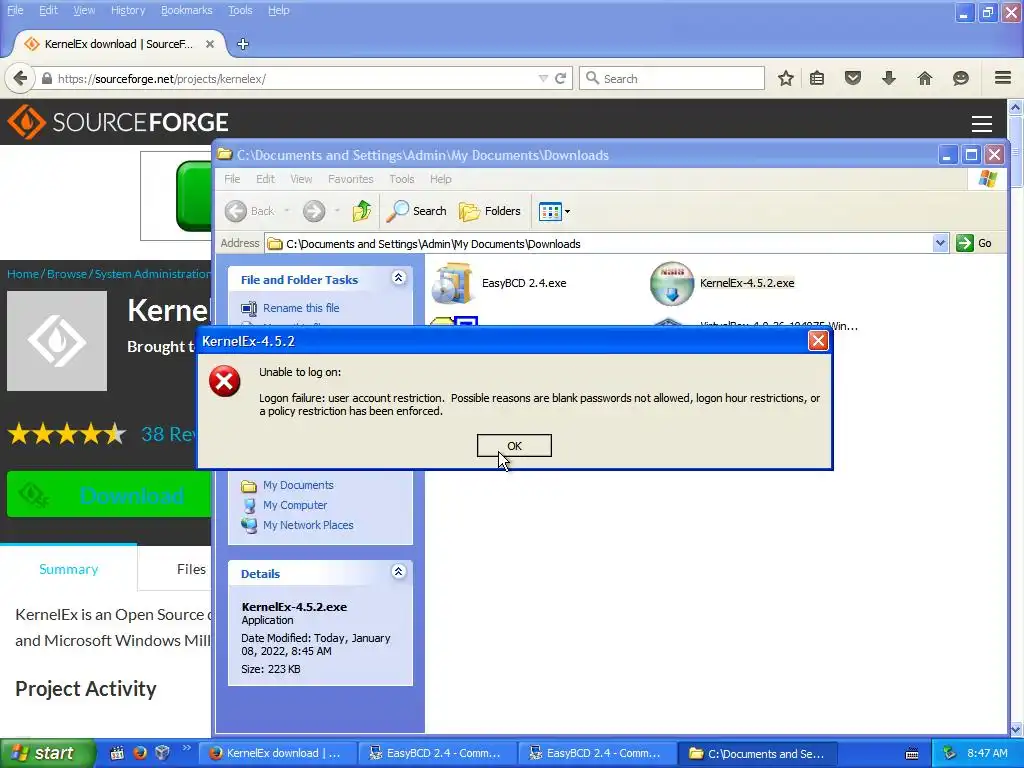
Task: Go to Firefox home page icon
Action: tap(925, 78)
